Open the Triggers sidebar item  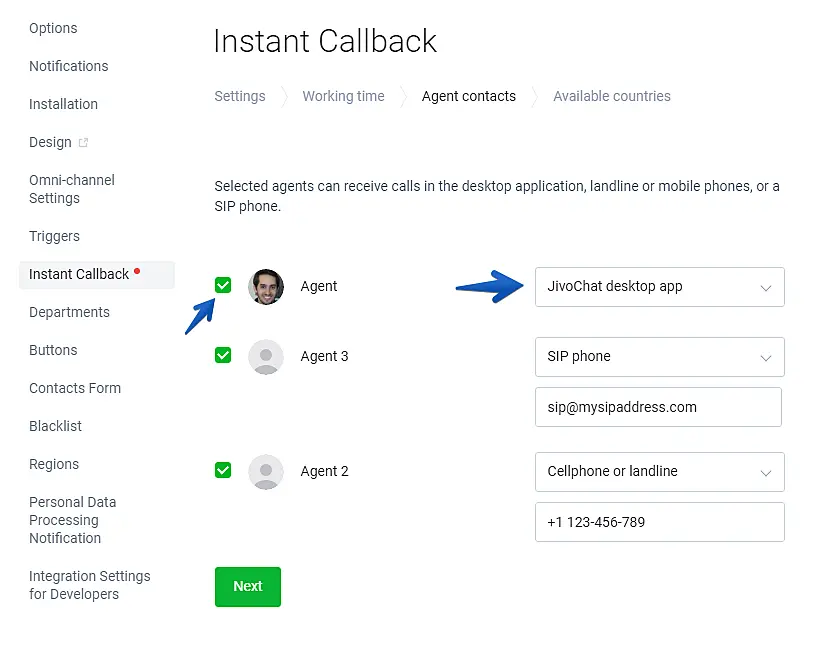coord(54,237)
